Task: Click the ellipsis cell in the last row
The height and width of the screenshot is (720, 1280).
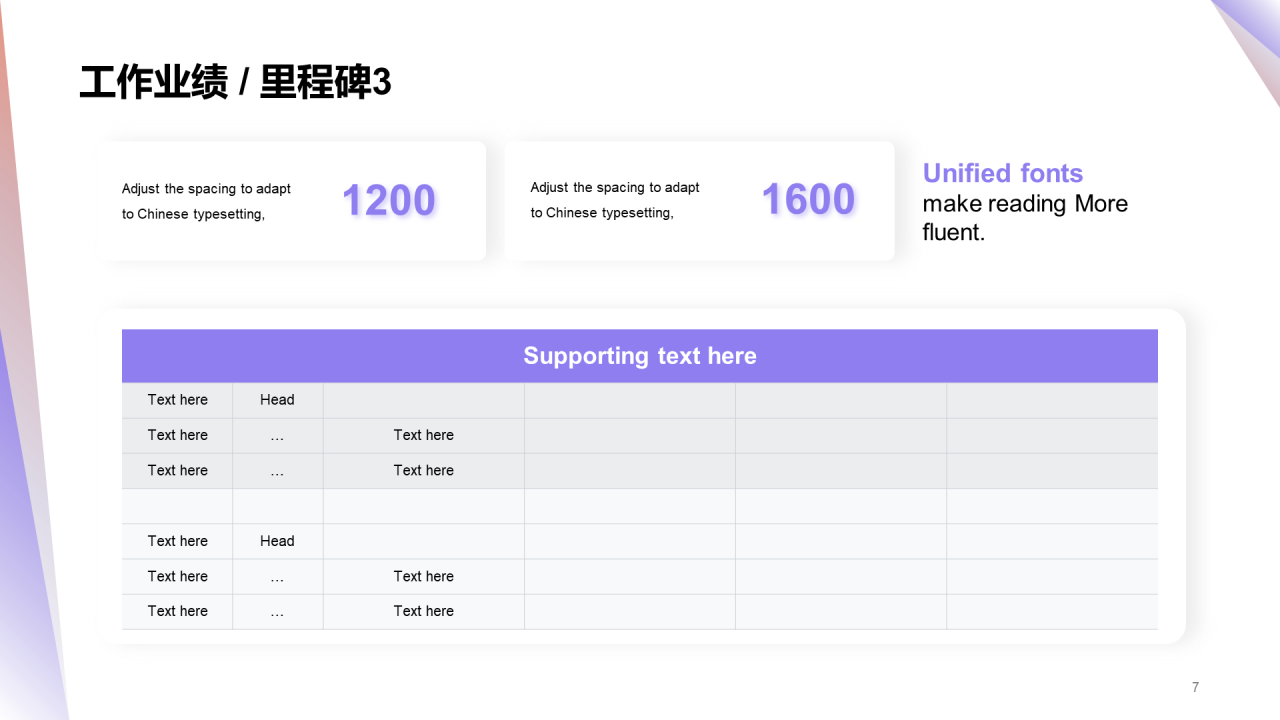Action: pos(277,611)
